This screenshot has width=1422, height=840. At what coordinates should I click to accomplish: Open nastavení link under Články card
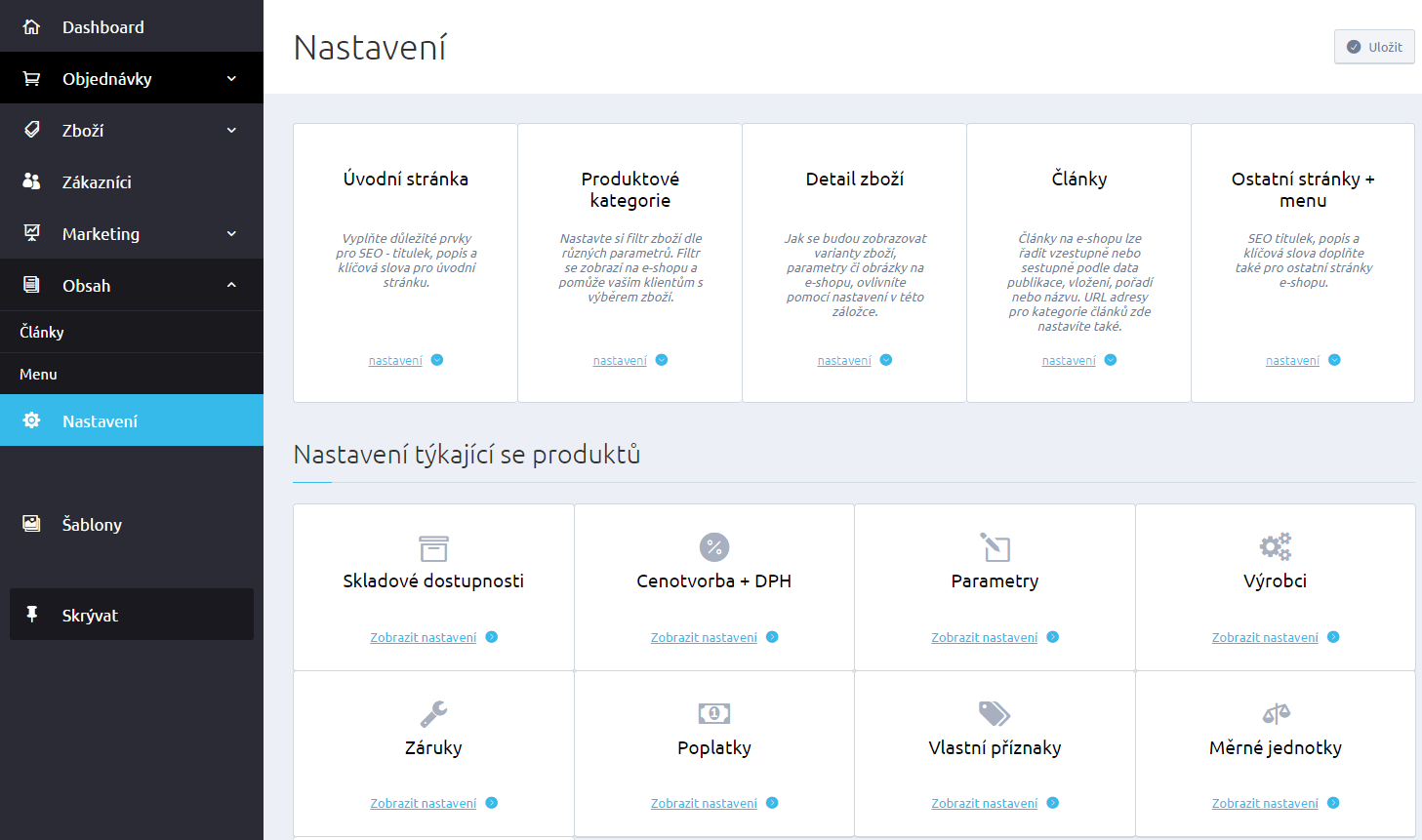pos(1069,361)
